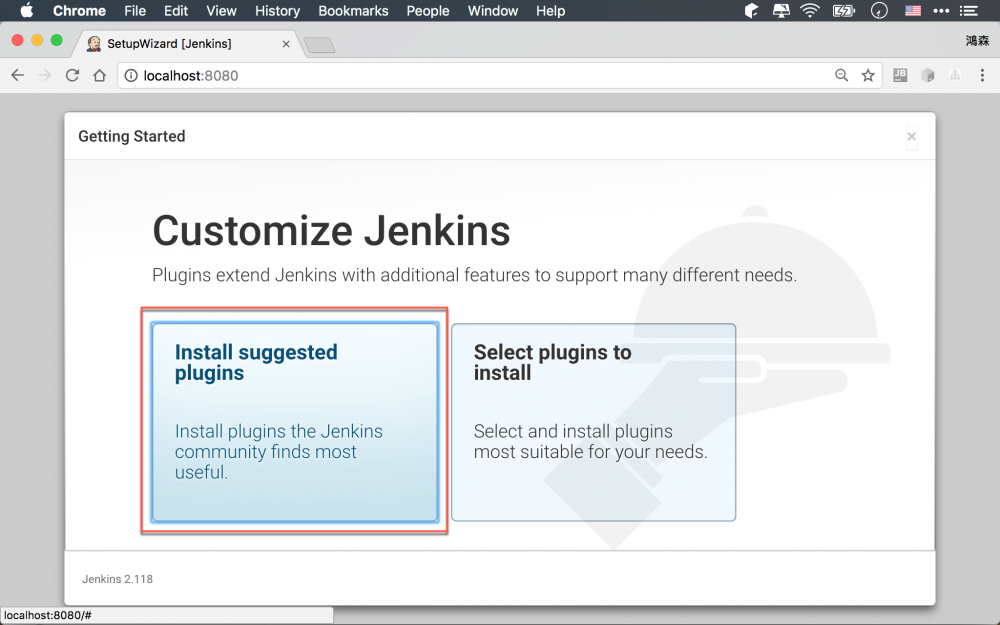This screenshot has width=1000, height=625.
Task: Go back using the browser back arrow
Action: [x=18, y=75]
